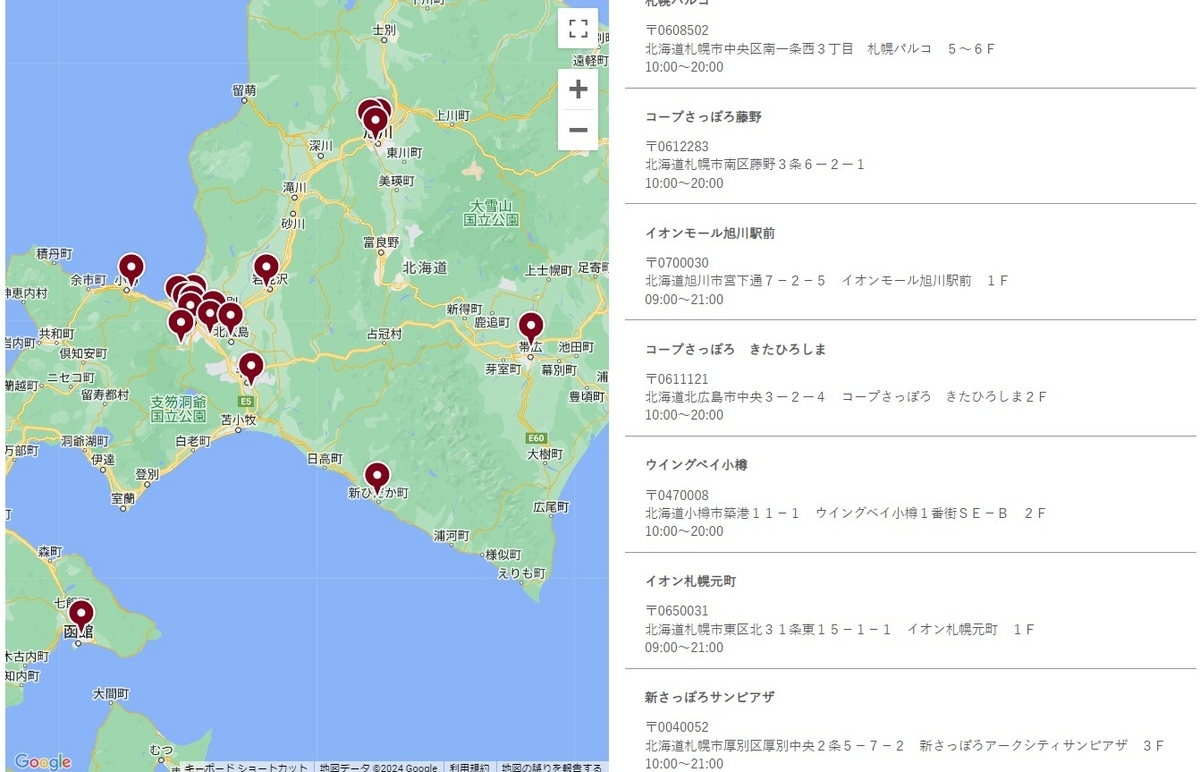Click hours 10:00〜20:00 under コープさっぽろ藤野
The image size is (1200, 772).
pos(684,183)
